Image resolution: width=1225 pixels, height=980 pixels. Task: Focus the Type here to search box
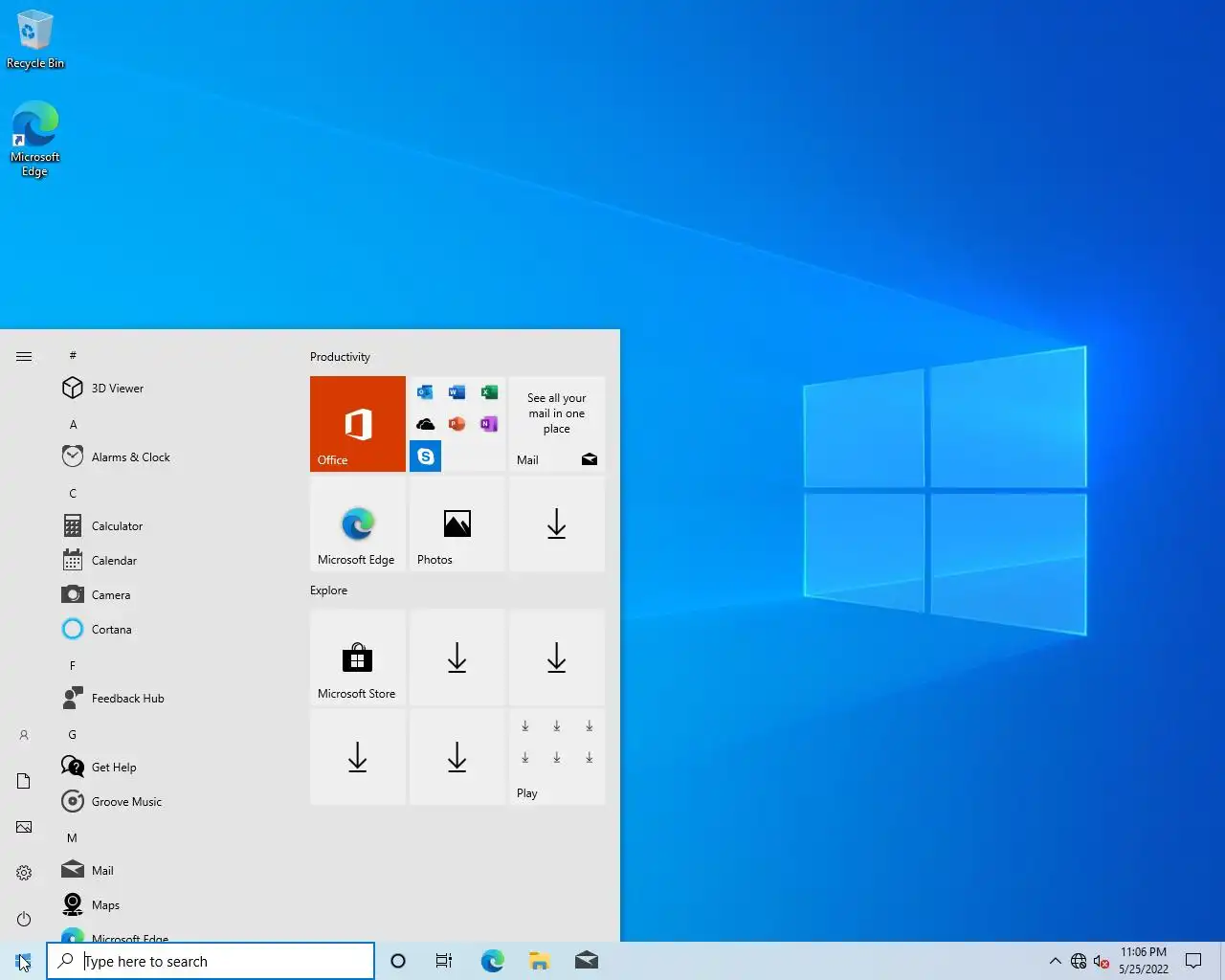point(211,961)
